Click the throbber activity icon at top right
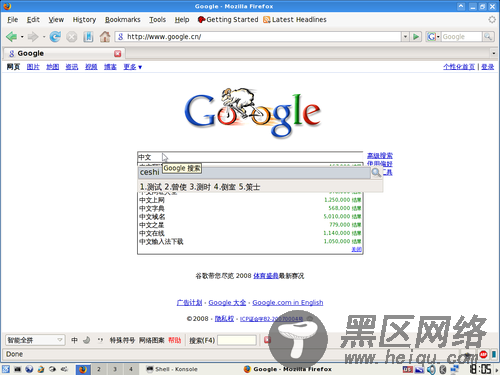 [x=492, y=20]
